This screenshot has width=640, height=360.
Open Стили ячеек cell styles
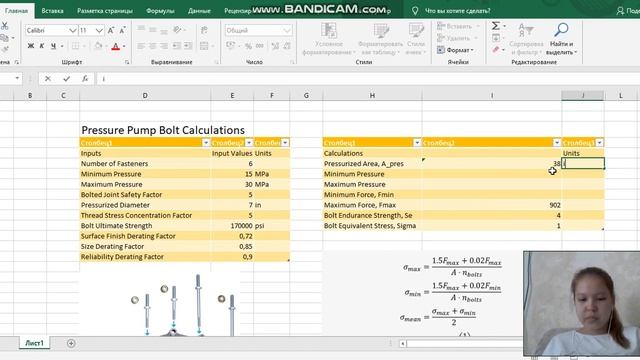pyautogui.click(x=416, y=39)
